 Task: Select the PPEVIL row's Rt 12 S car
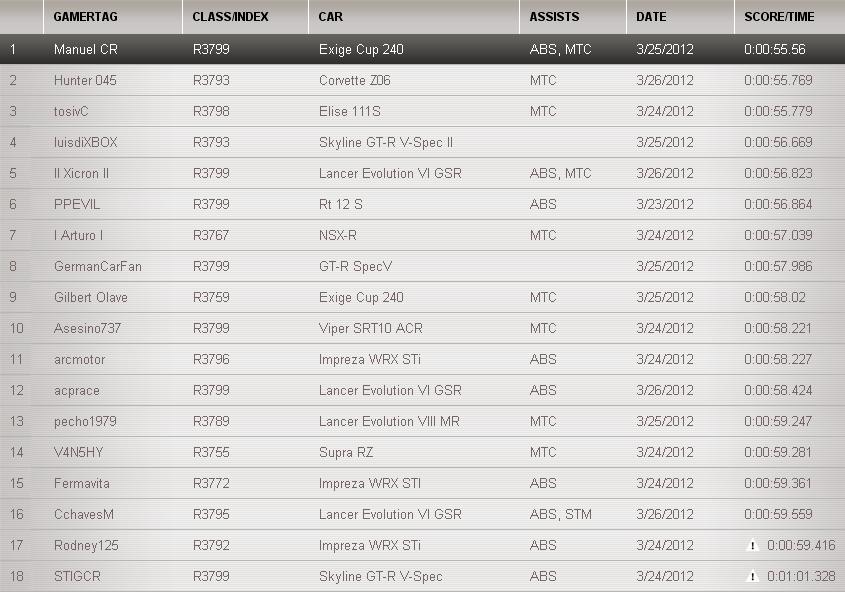pyautogui.click(x=340, y=204)
